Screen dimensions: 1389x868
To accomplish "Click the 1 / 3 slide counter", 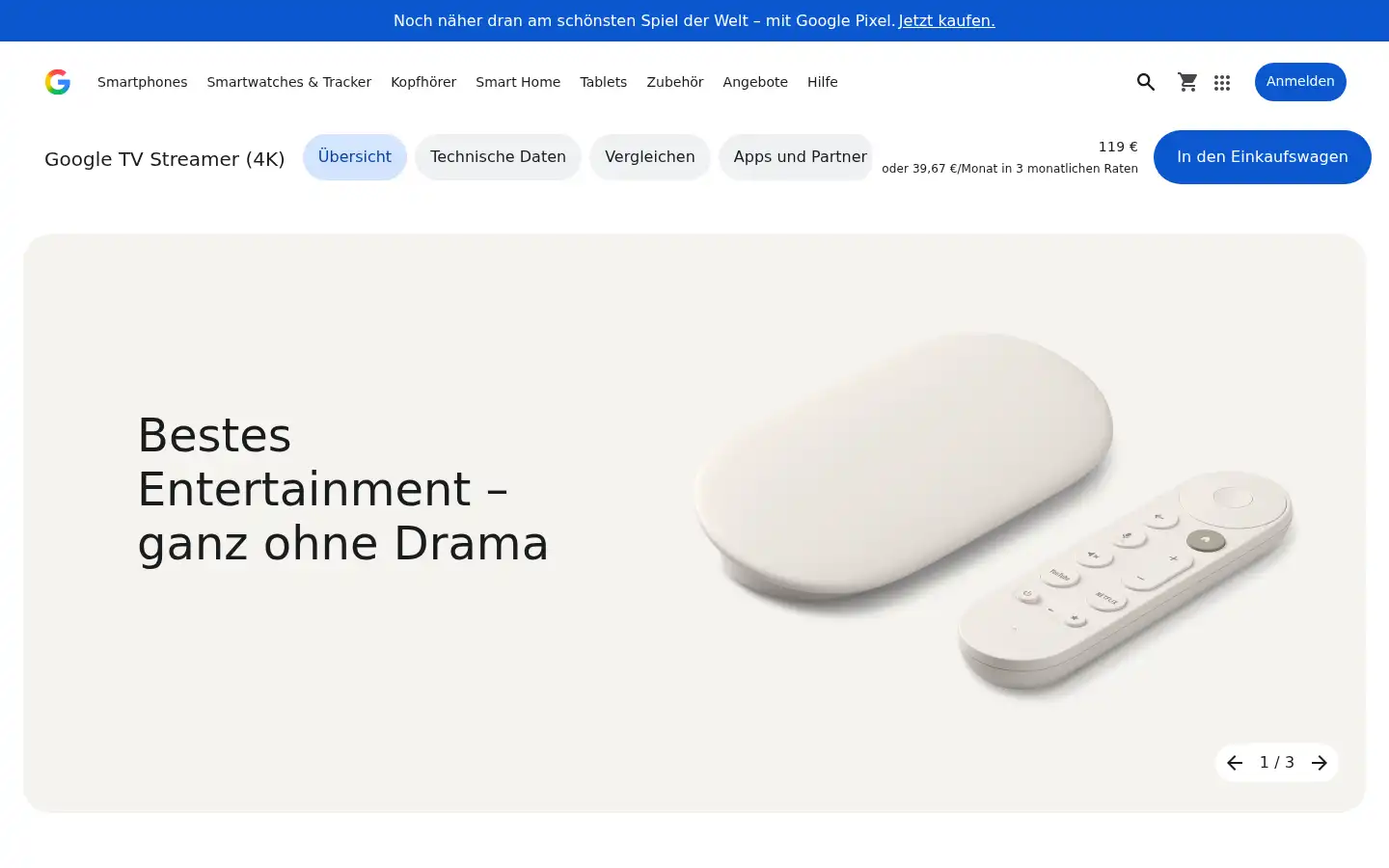I will point(1277,763).
